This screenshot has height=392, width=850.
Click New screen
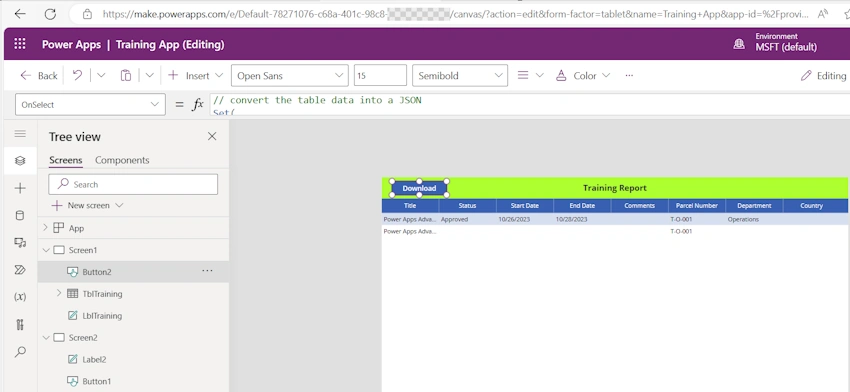[x=88, y=205]
